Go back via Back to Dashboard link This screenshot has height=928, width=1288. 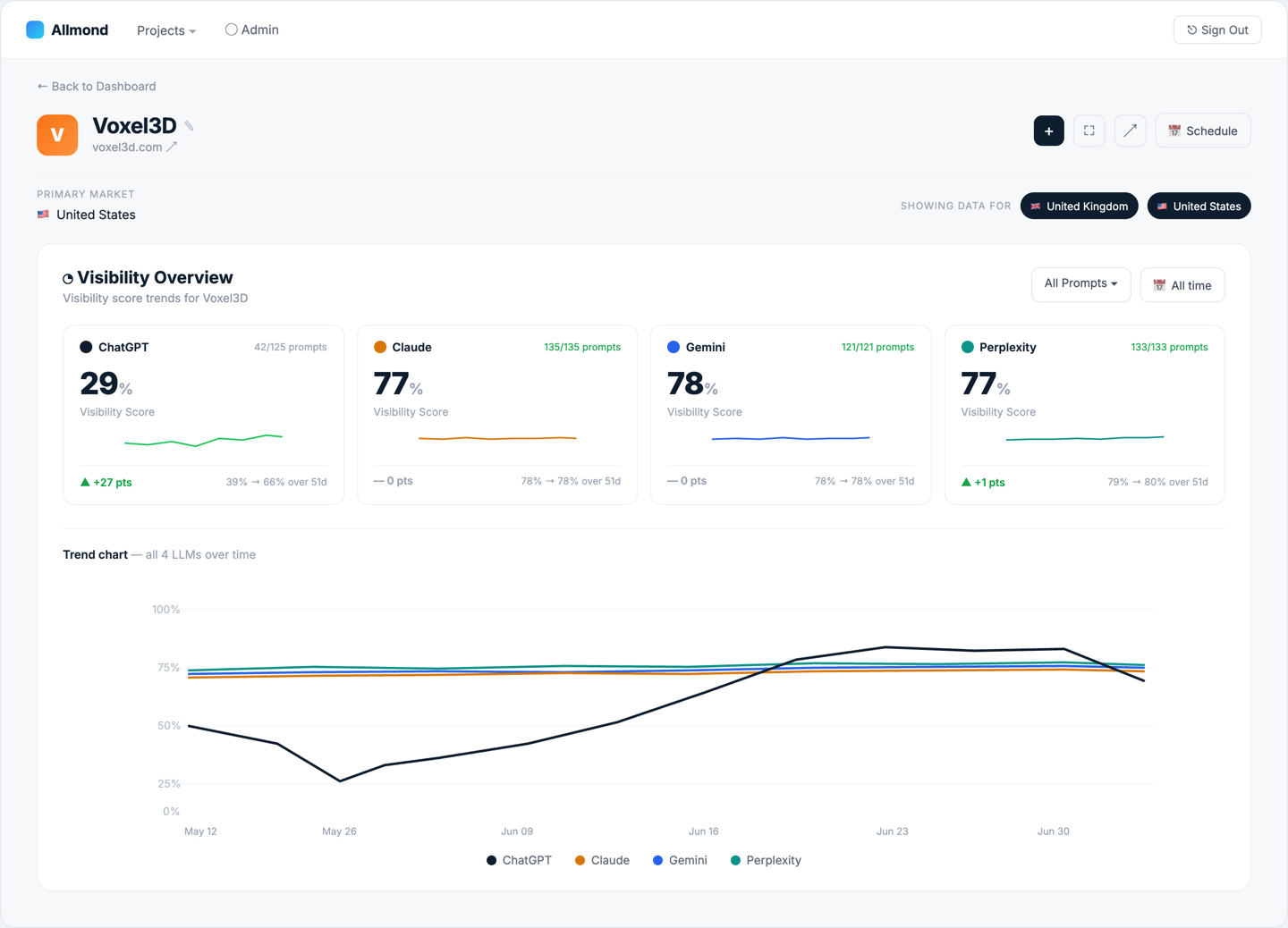pos(97,86)
